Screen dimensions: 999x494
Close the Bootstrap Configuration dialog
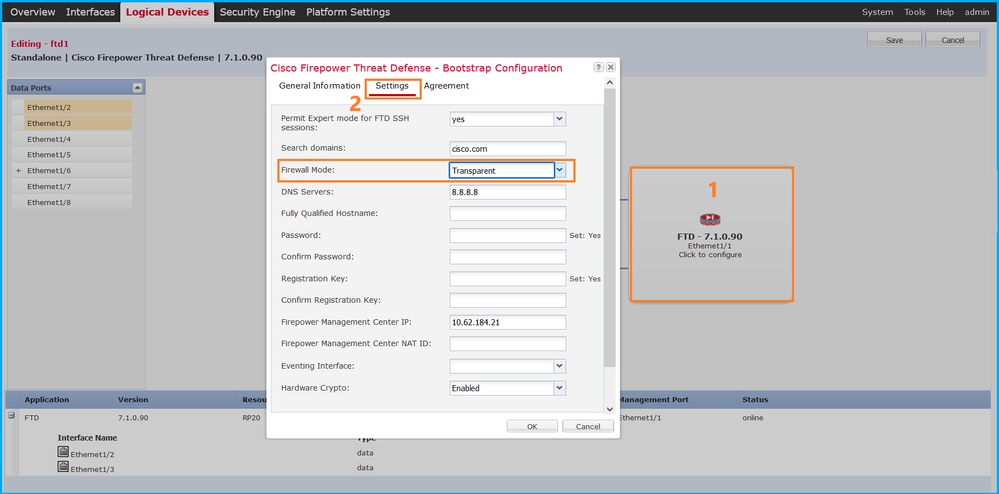coord(610,67)
